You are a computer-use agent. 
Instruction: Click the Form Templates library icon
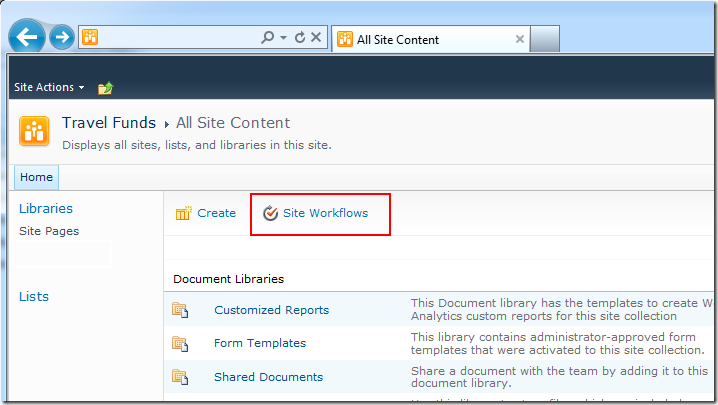click(180, 343)
